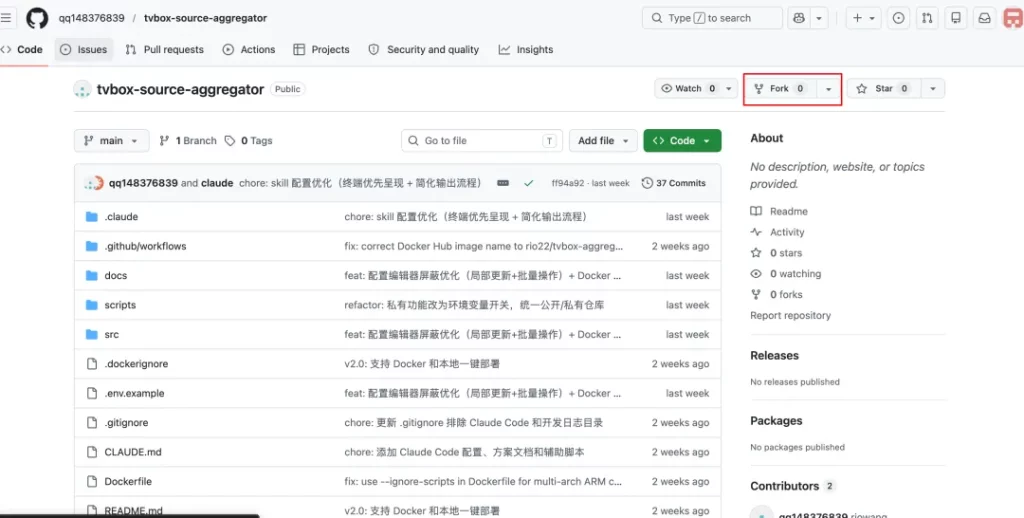Open the scripts folder
The height and width of the screenshot is (518, 1024).
120,305
